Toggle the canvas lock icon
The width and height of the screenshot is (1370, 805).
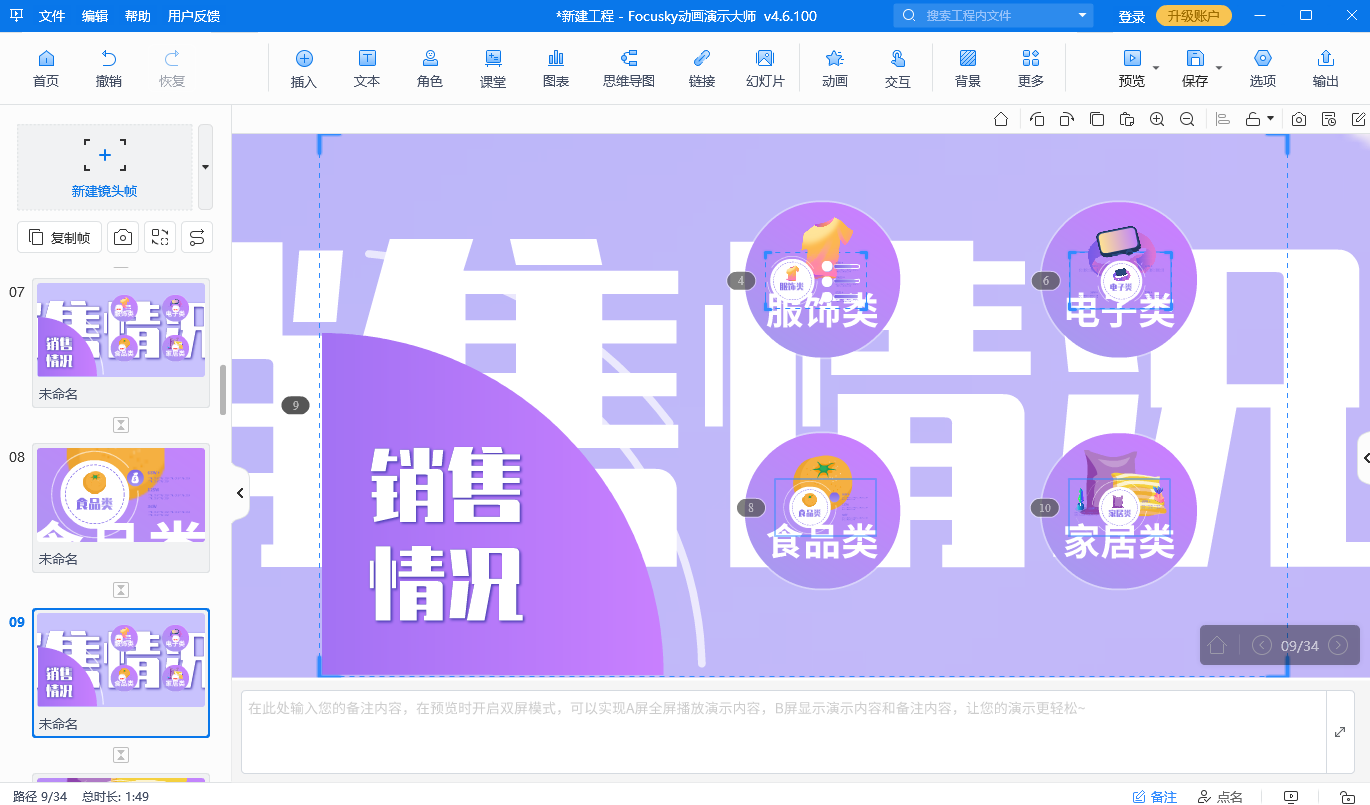click(1253, 119)
